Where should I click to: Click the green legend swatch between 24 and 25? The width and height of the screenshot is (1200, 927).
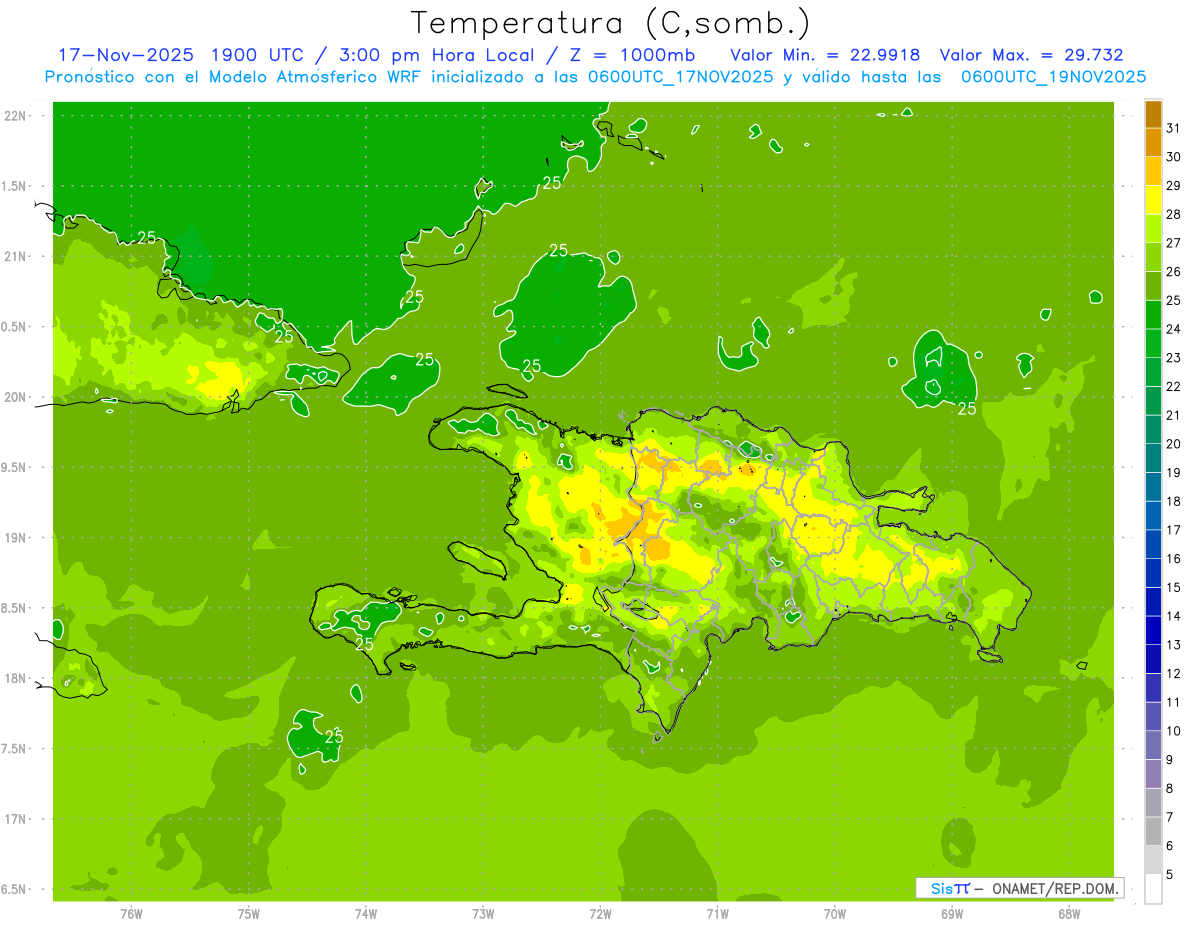point(1153,315)
